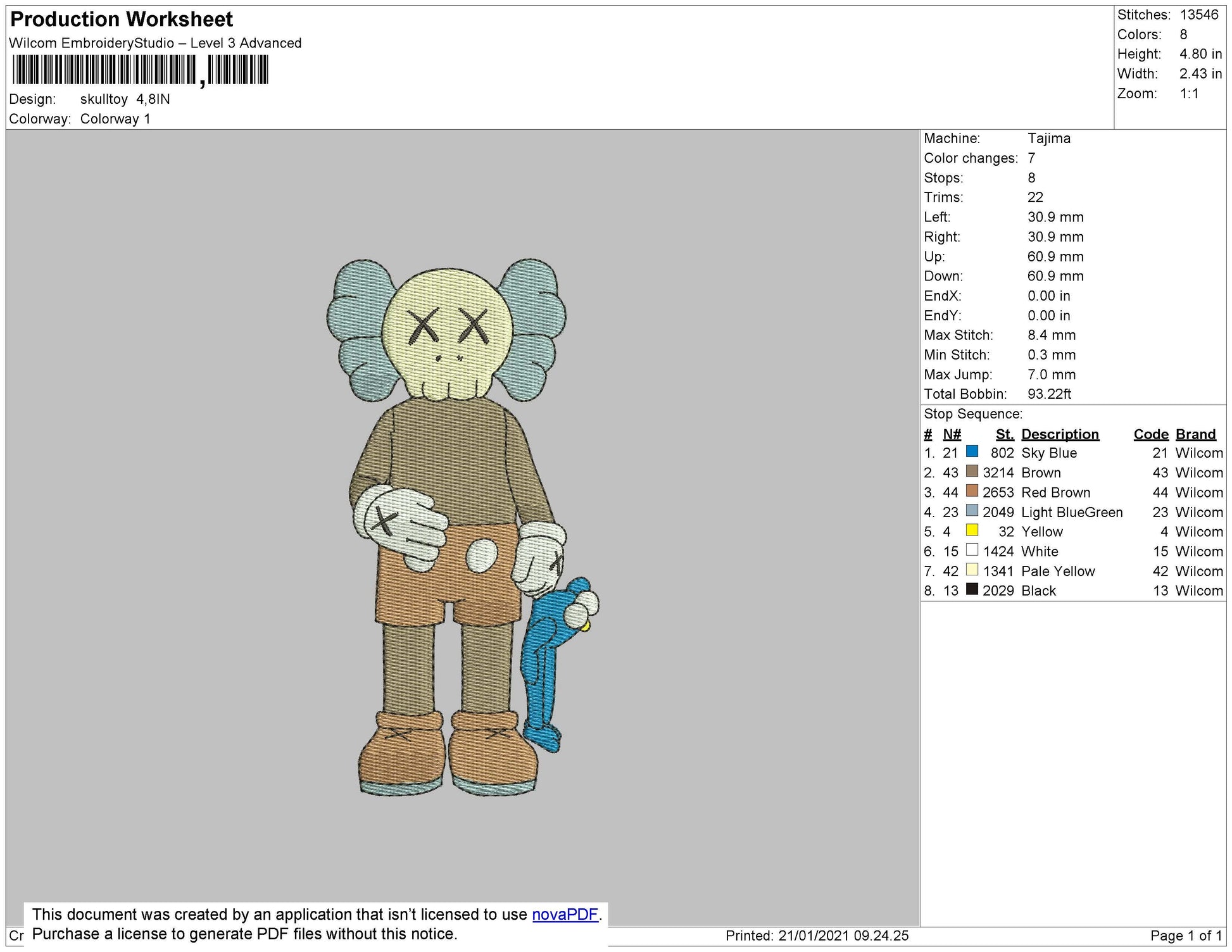Click the 'St.' column header

pos(1005,434)
